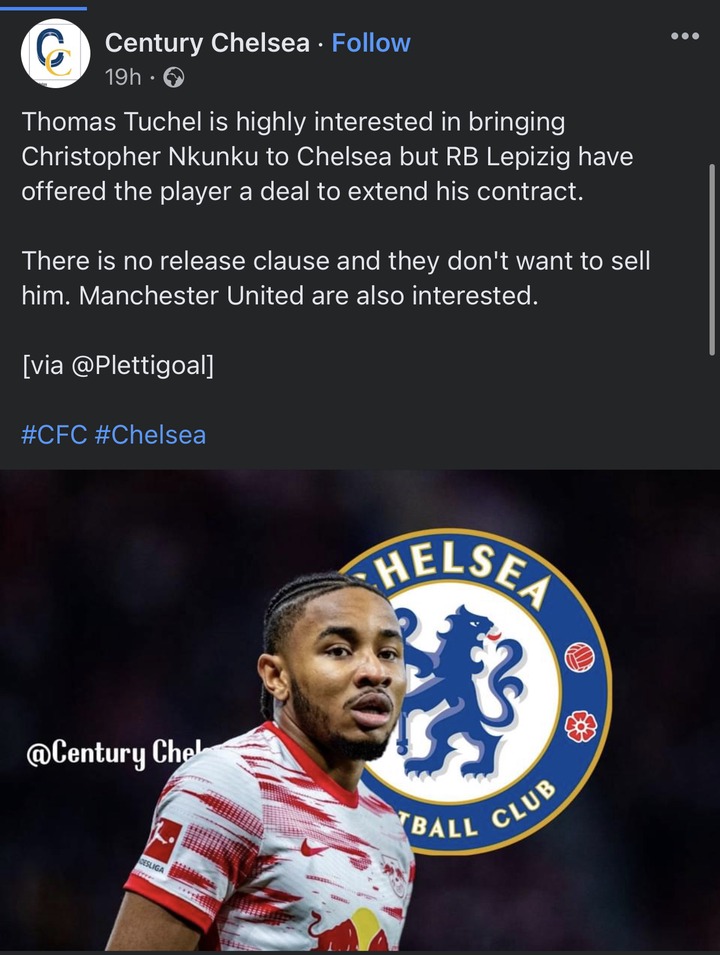Follow the Century Chelsea page
Screen dimensions: 720x955
click(x=371, y=43)
